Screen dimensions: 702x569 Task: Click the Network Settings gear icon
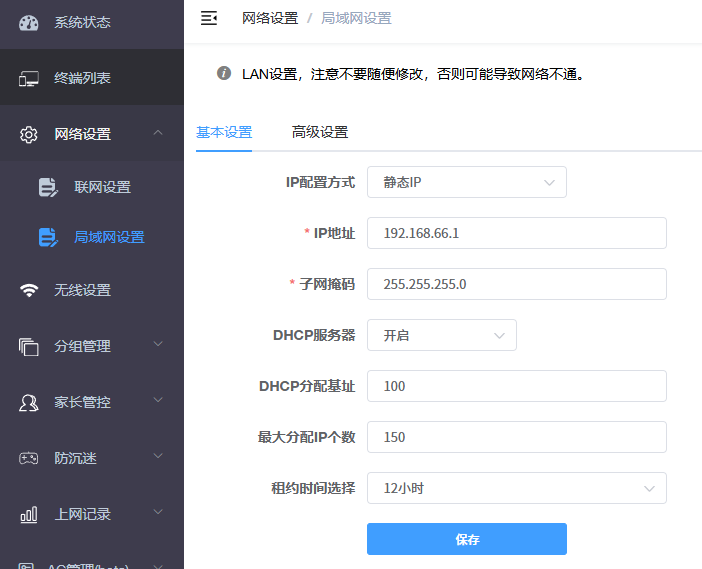(29, 134)
